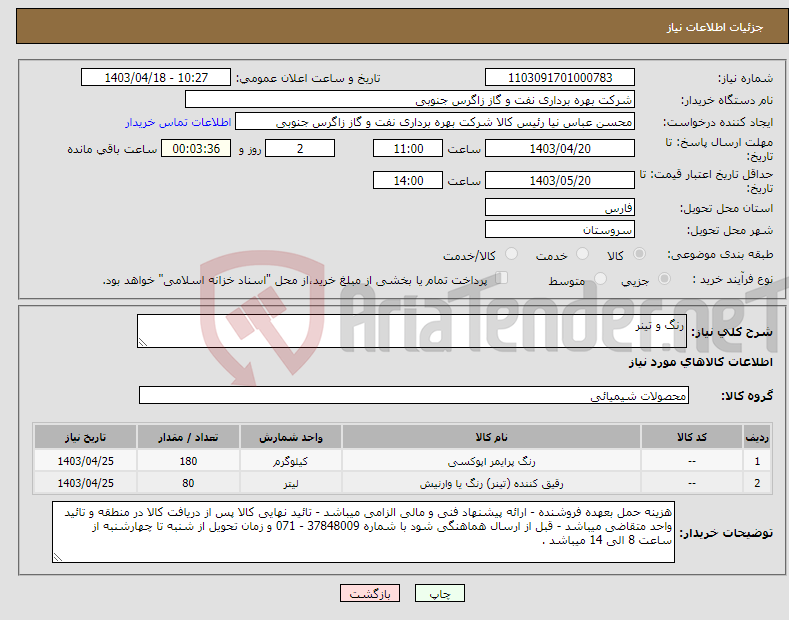Viewport: 789px width, 620px height.
Task: Click the need date of the epoxy primer row
Action: [86, 461]
